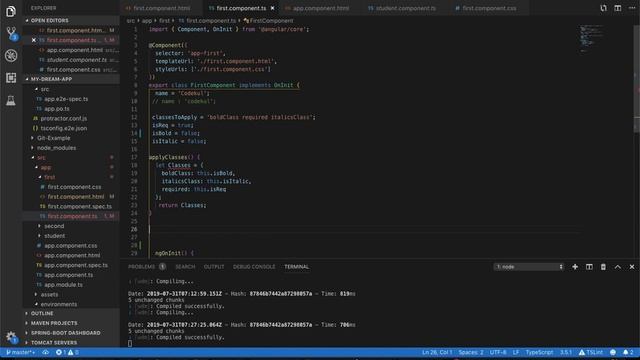Split the terminal panel

pyautogui.click(x=589, y=267)
